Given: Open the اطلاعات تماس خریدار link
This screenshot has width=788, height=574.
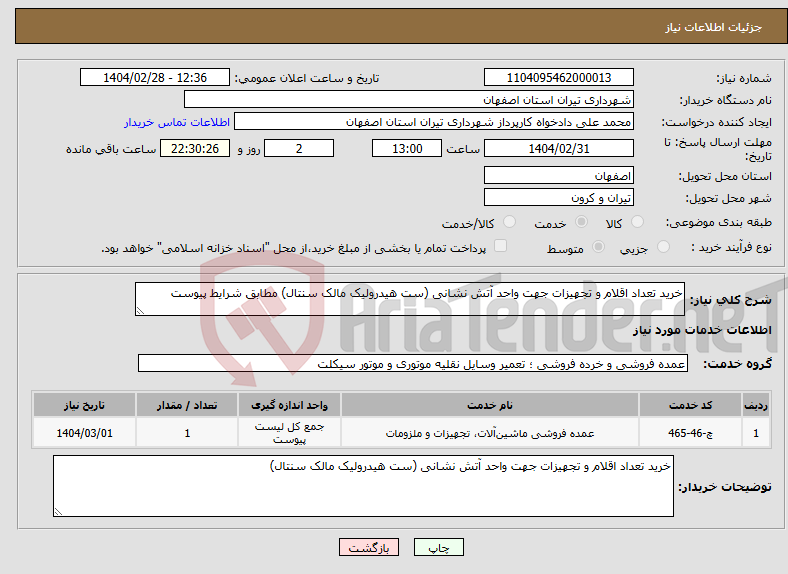Looking at the screenshot, I should pyautogui.click(x=177, y=122).
